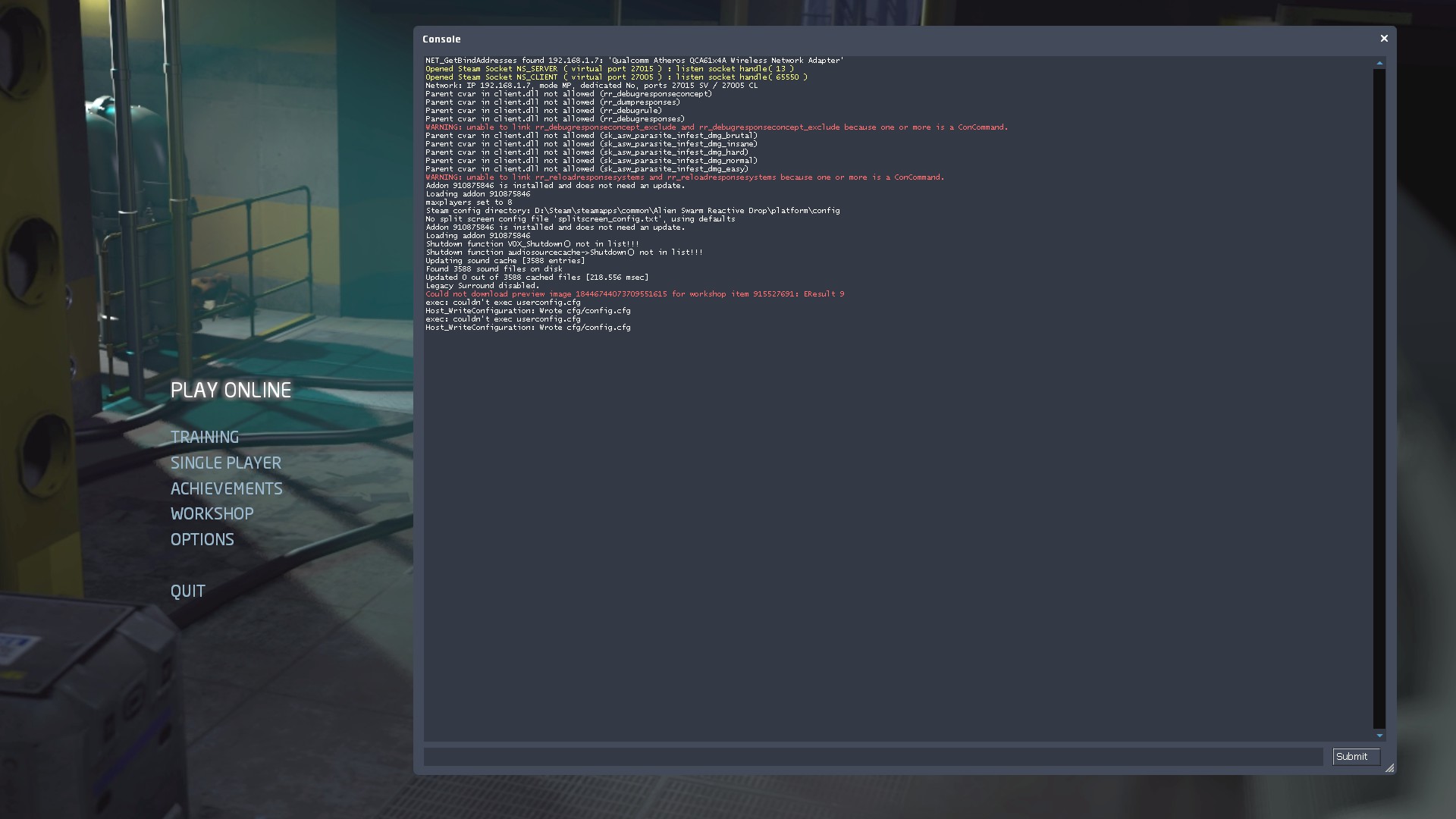Select SINGLE PLAYER from the main menu
Image resolution: width=1456 pixels, height=819 pixels.
(225, 463)
